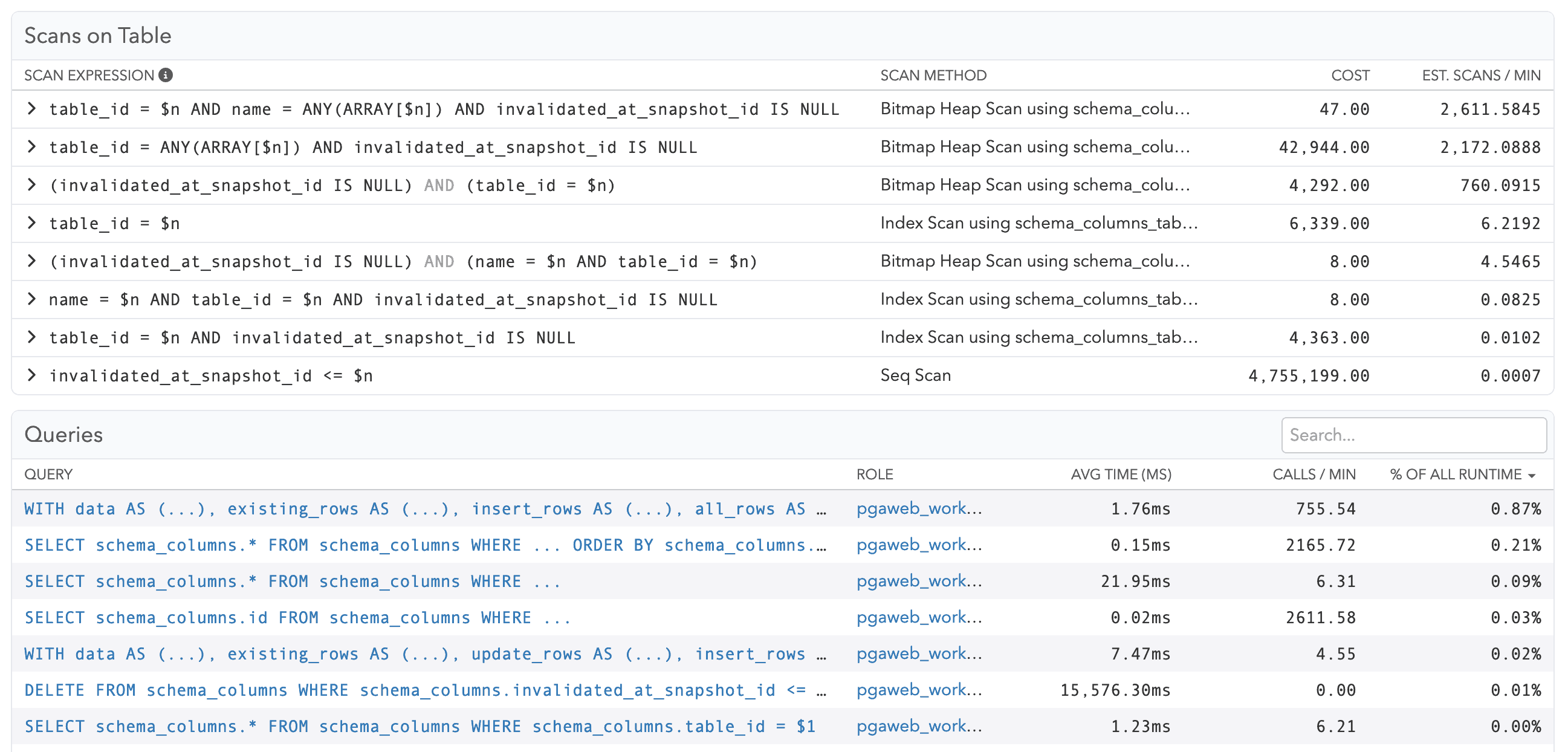Image resolution: width=1568 pixels, height=752 pixels.
Task: Expand the row with scan expression table_id = $n
Action: click(31, 223)
